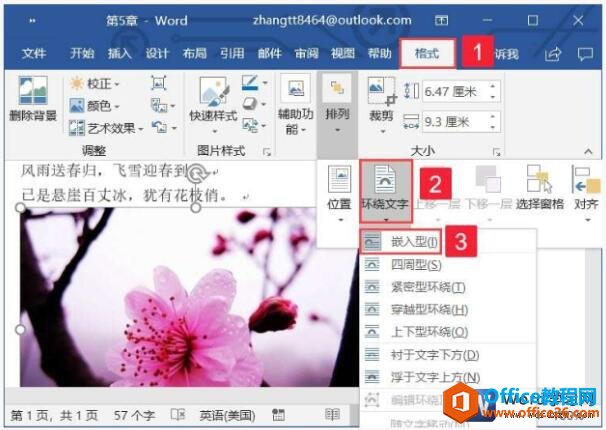Open the 大小 size dialog launcher
Image resolution: width=606 pixels, height=430 pixels.
pos(497,152)
